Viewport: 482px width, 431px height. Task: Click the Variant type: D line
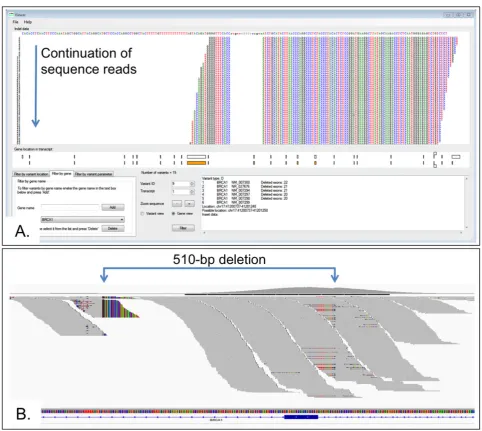(213, 179)
